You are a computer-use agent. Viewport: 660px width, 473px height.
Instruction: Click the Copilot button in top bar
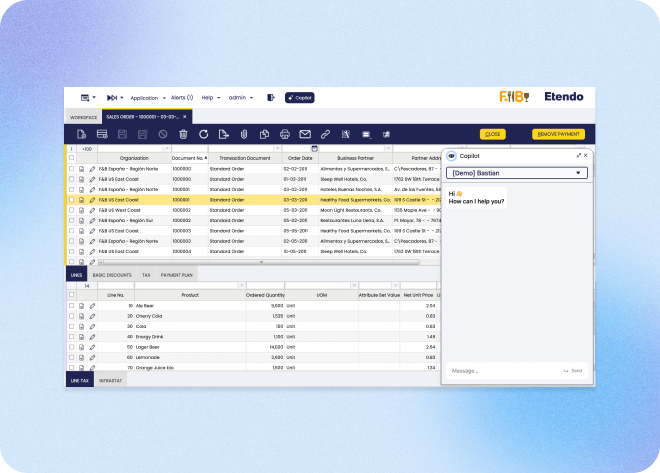[x=300, y=97]
